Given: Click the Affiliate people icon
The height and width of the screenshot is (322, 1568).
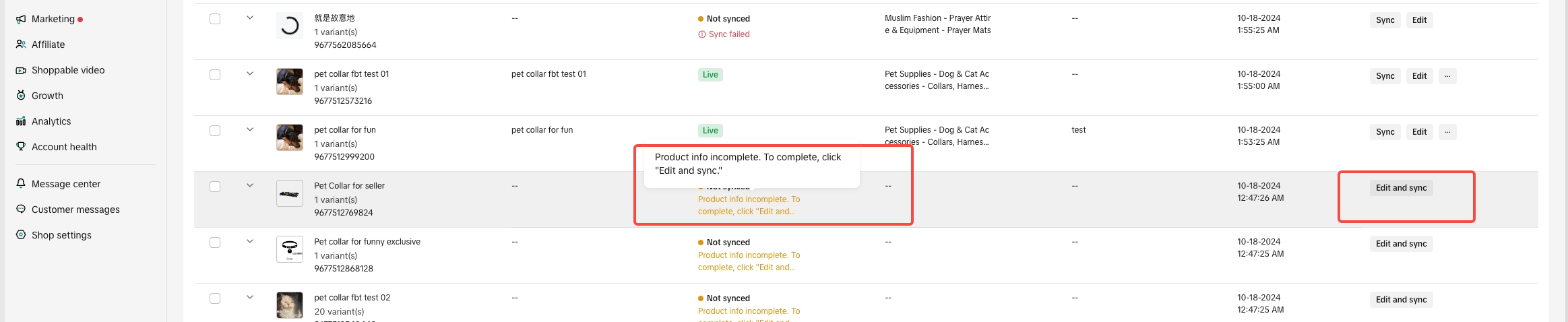Looking at the screenshot, I should point(21,44).
